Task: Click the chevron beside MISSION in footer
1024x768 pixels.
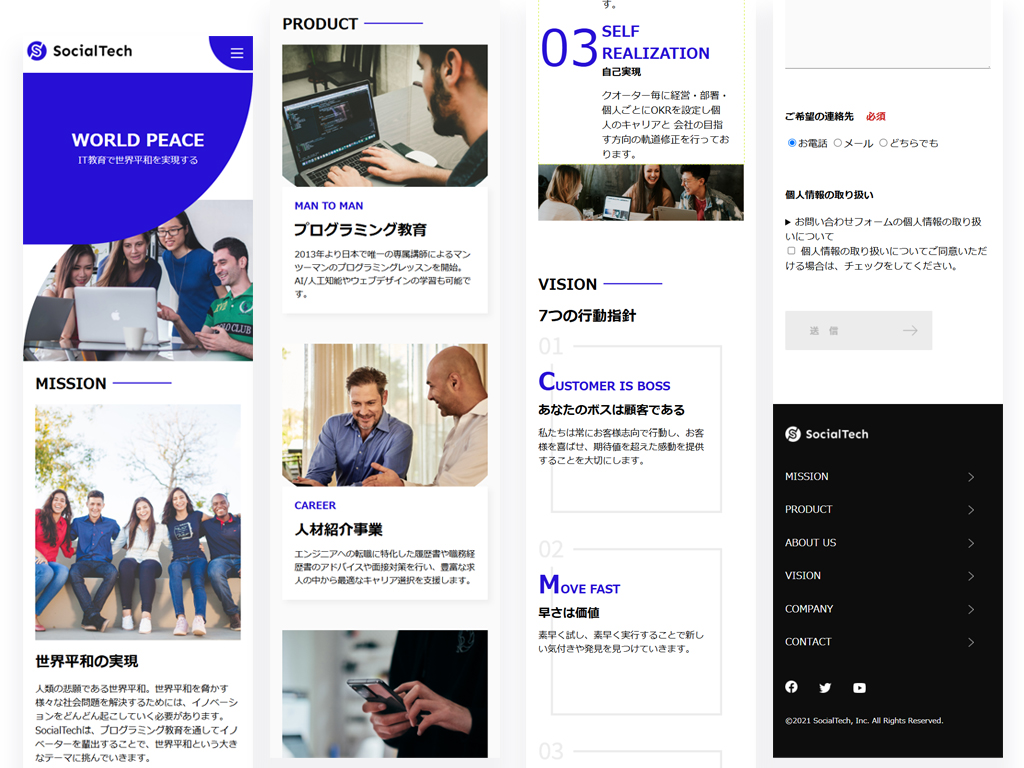Action: coord(970,477)
